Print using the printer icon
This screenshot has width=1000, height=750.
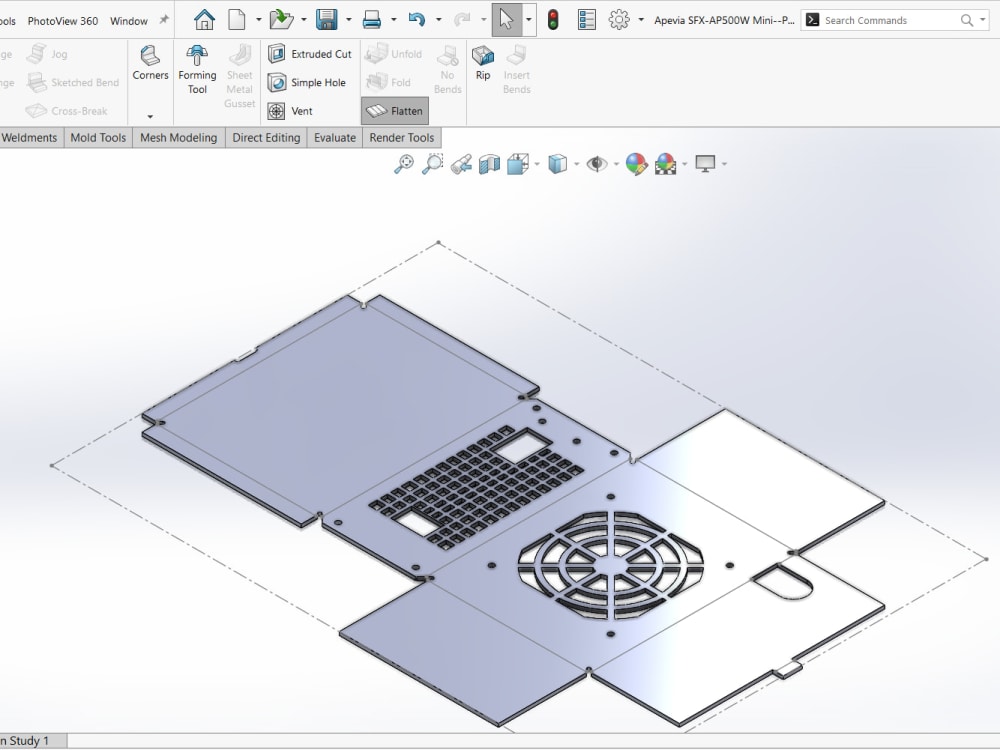pos(372,20)
